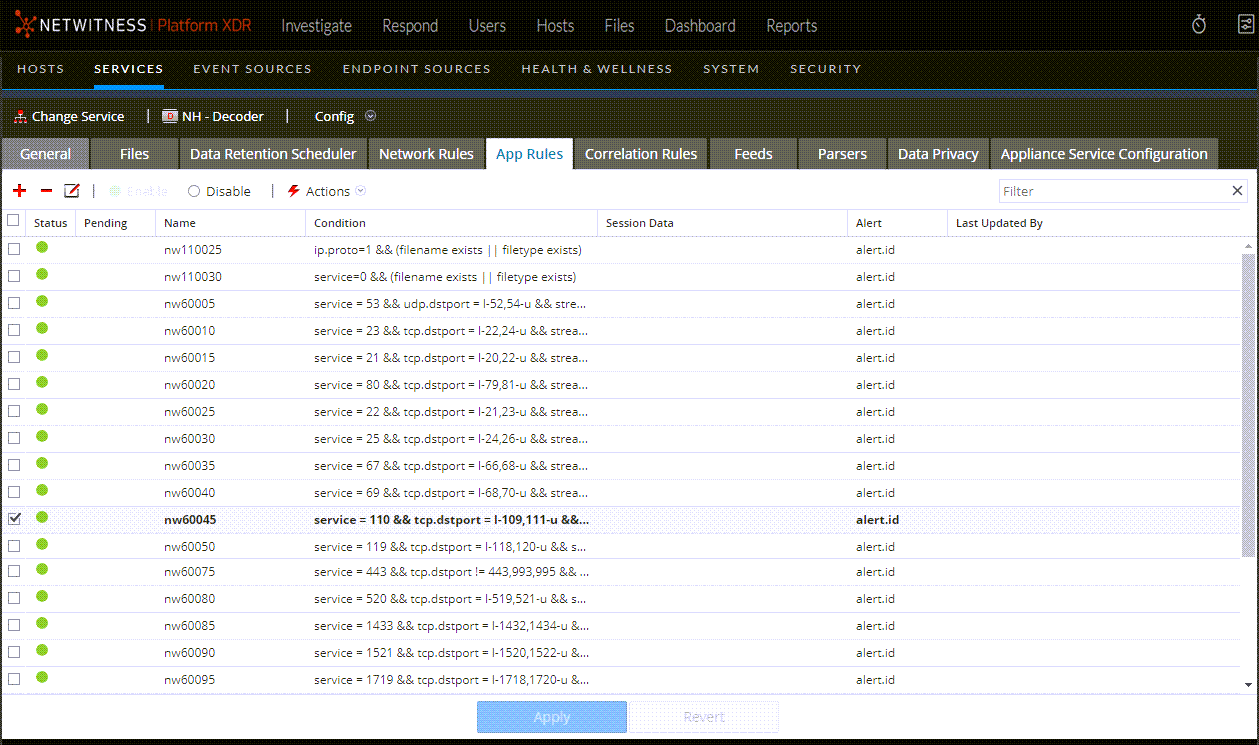This screenshot has width=1259, height=745.
Task: Click the edit pencil icon
Action: [x=71, y=190]
